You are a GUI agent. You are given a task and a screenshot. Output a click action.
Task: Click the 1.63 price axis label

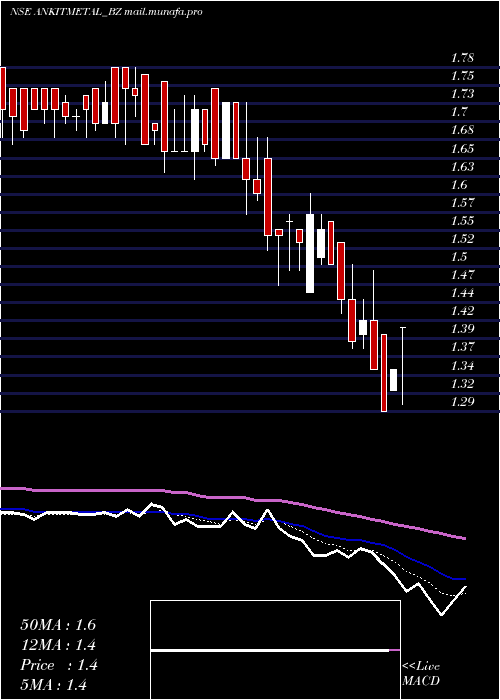point(462,167)
